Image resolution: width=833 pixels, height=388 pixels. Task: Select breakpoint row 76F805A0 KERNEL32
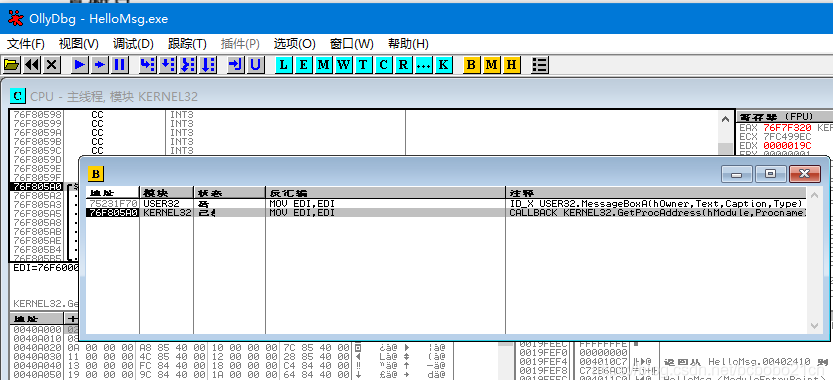[x=446, y=213]
